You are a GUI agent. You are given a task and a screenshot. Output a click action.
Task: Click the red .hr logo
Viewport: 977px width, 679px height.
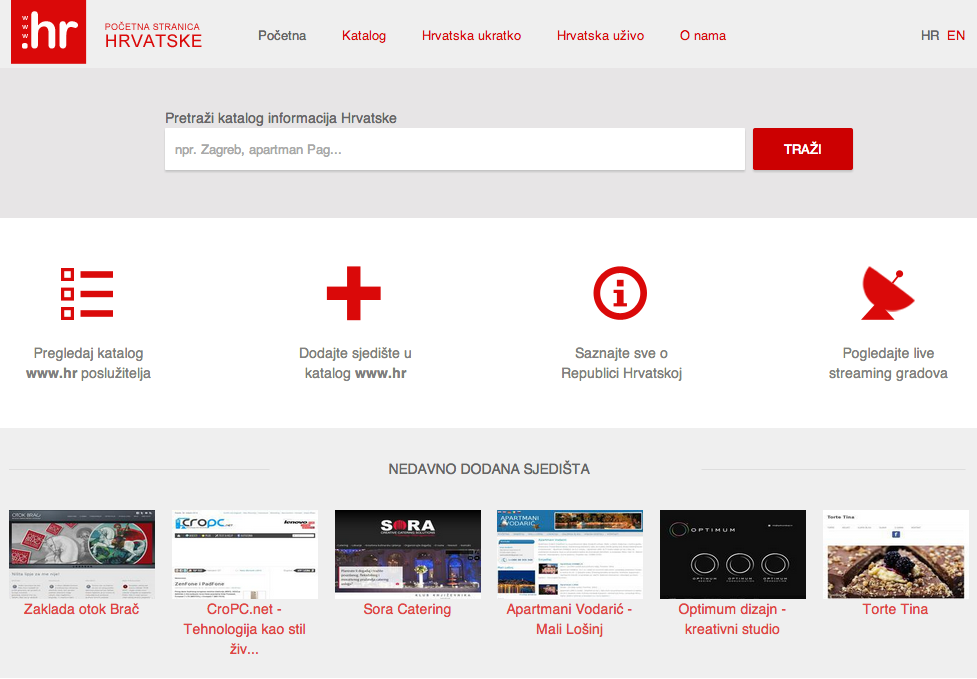click(49, 32)
